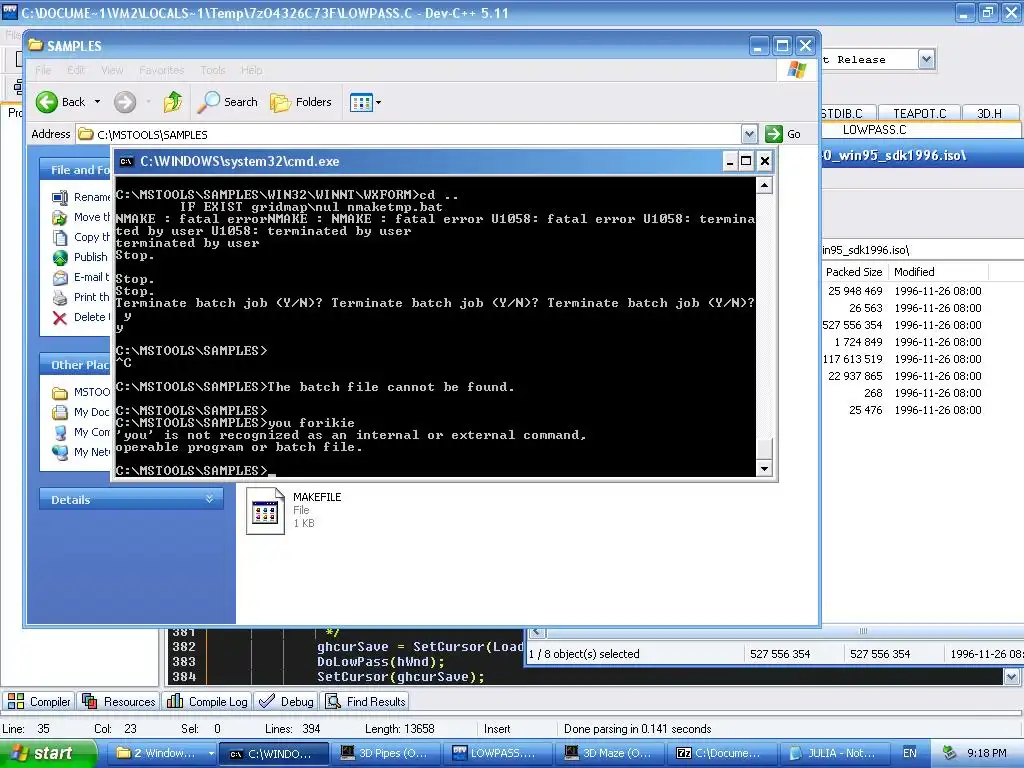Expand the Details panel chevron
This screenshot has height=768, width=1024.
tap(210, 499)
